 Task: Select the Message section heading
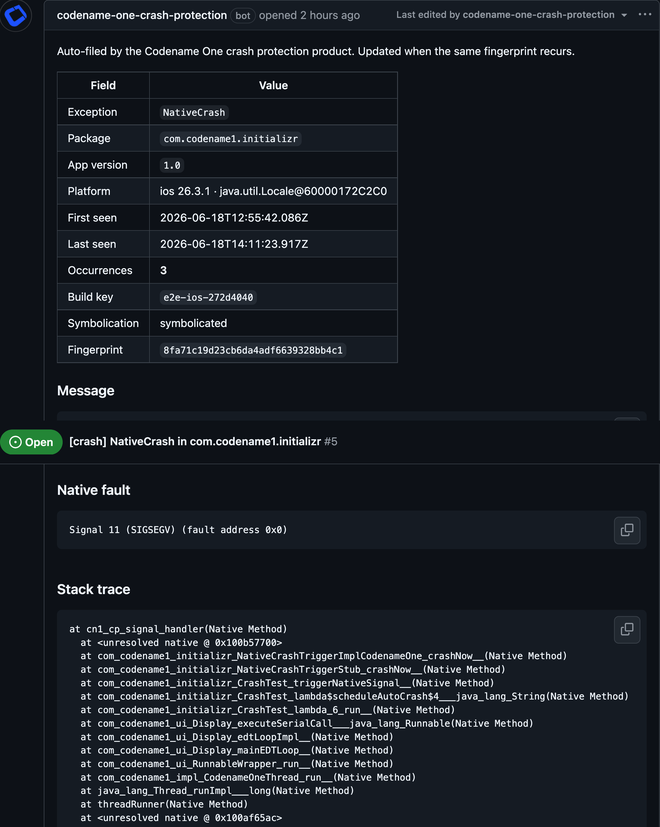pyautogui.click(x=85, y=391)
